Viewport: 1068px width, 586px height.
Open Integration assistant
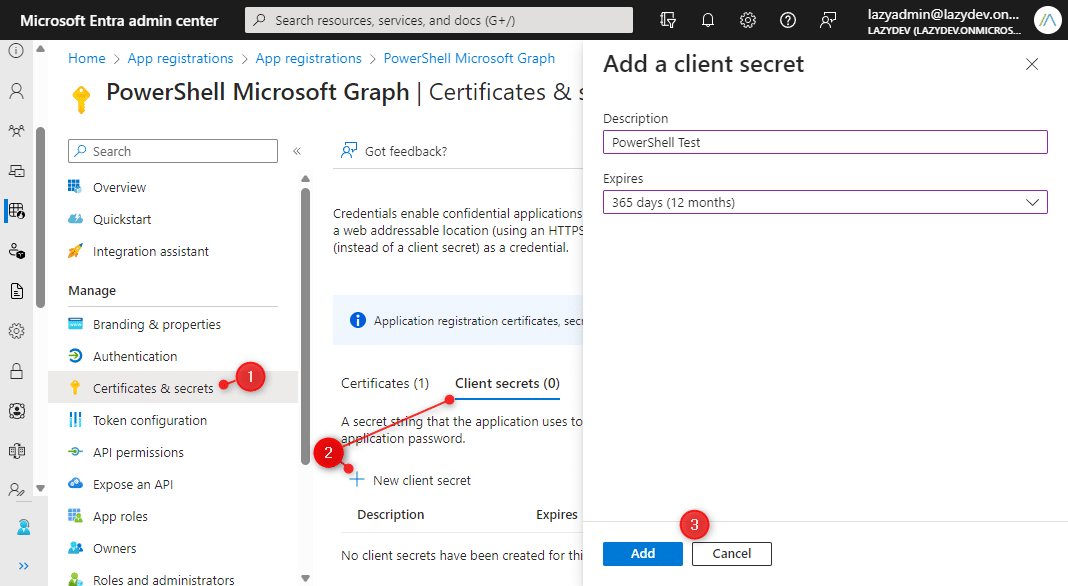151,251
